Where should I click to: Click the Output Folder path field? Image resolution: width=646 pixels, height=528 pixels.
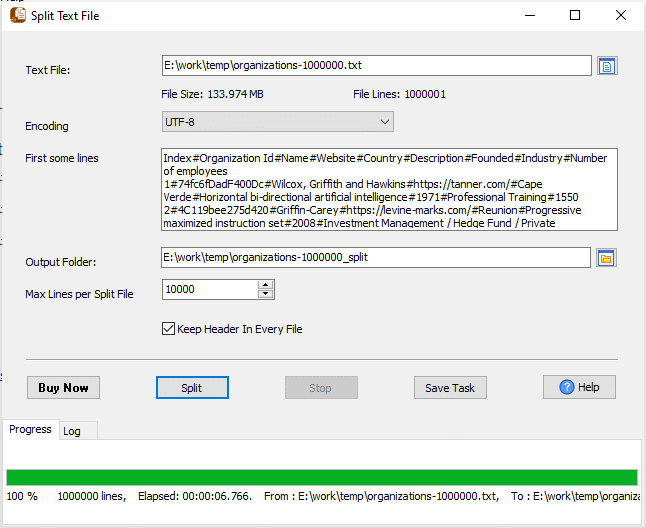[376, 259]
